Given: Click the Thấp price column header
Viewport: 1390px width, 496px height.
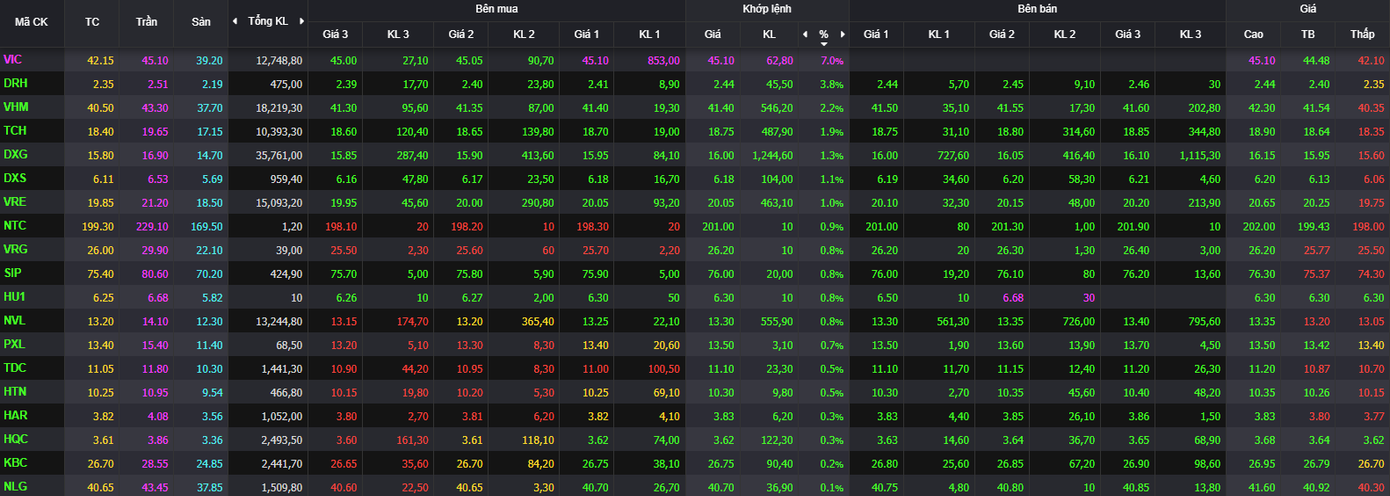Looking at the screenshot, I should click(1362, 34).
